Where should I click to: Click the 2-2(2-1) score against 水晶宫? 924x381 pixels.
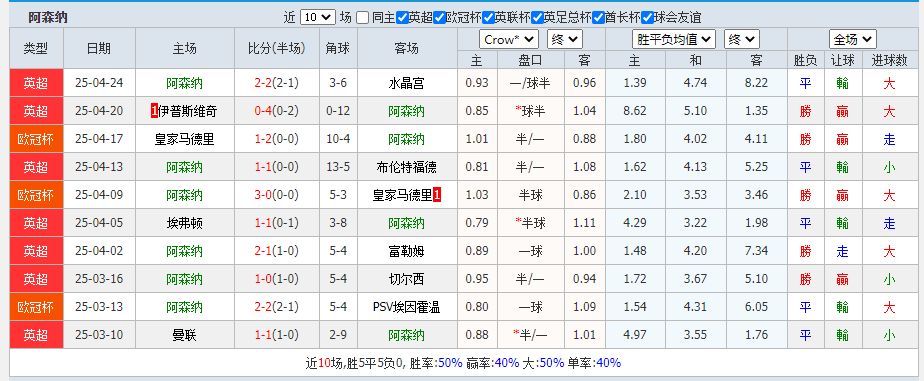276,83
